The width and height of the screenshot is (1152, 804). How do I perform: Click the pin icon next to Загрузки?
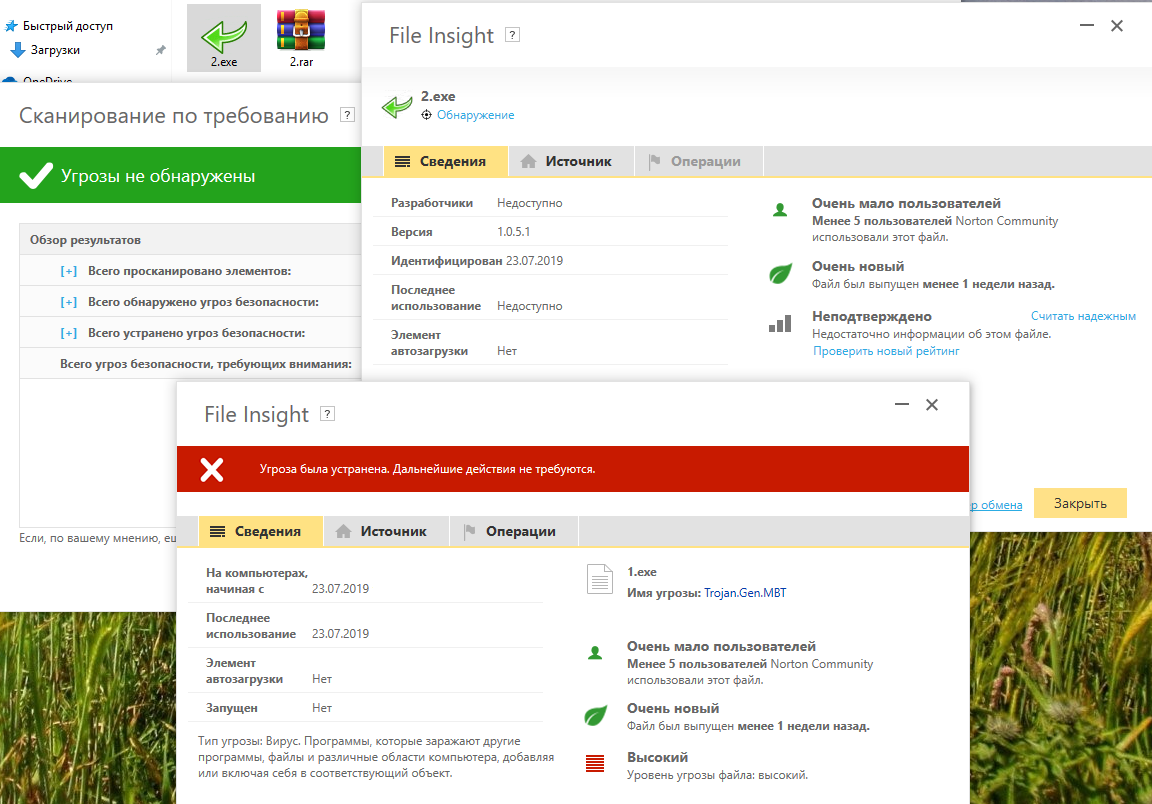point(160,51)
